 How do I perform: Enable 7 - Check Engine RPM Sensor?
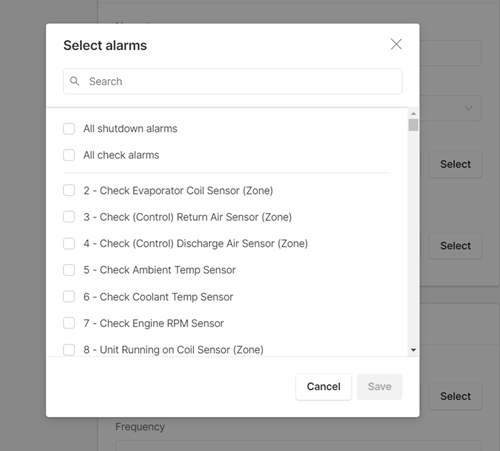(69, 323)
